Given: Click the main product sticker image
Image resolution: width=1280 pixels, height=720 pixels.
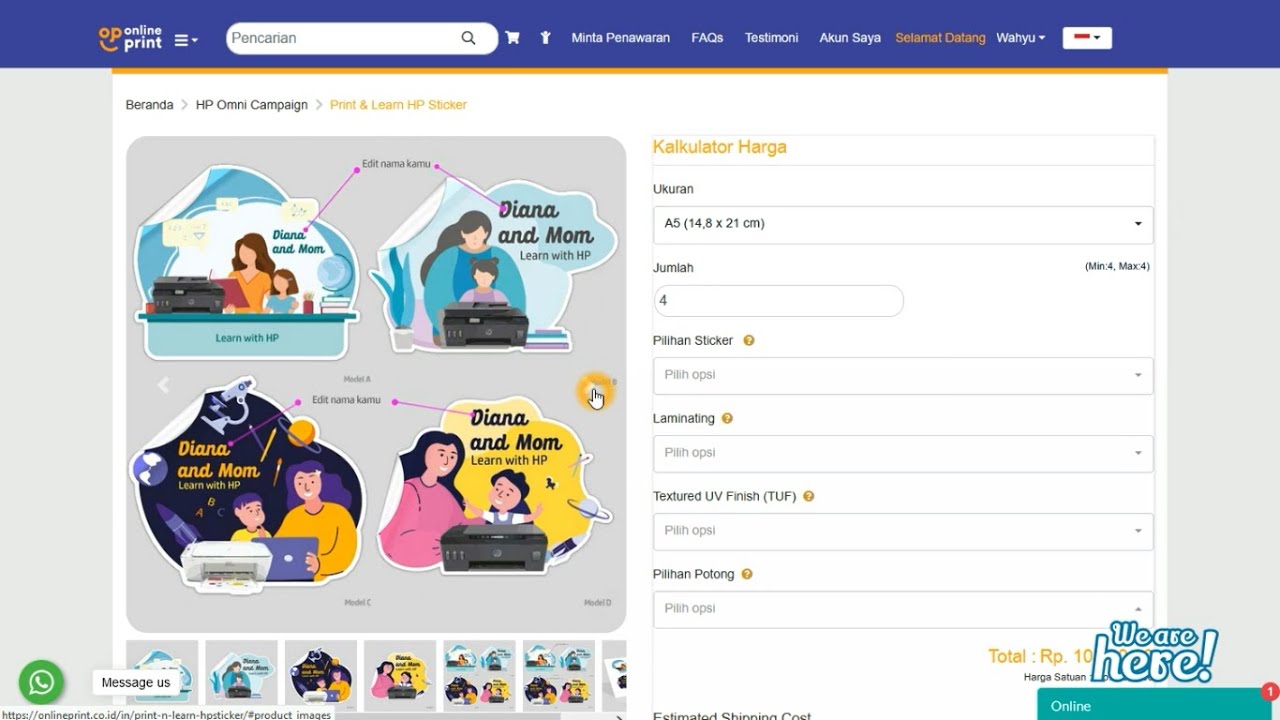Looking at the screenshot, I should [376, 384].
